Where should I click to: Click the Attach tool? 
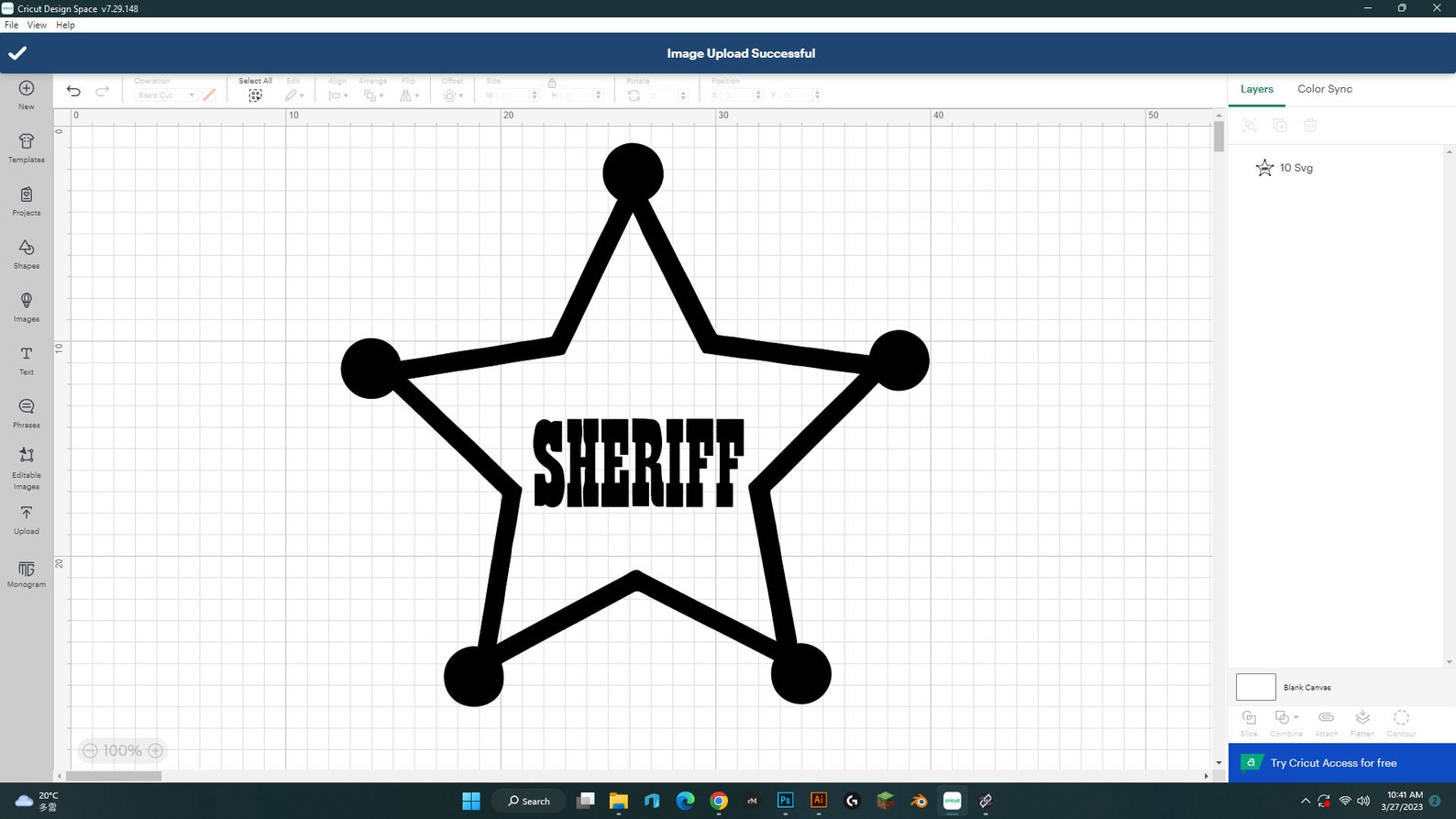1326,722
